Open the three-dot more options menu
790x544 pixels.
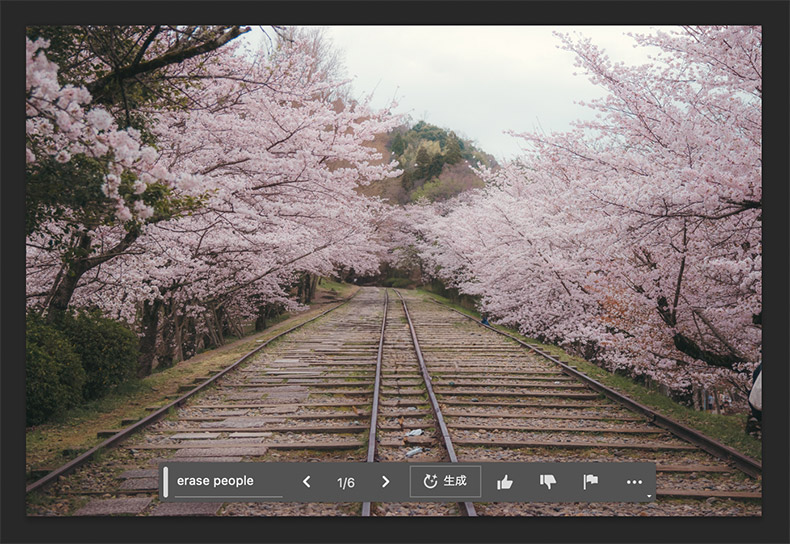pos(634,481)
